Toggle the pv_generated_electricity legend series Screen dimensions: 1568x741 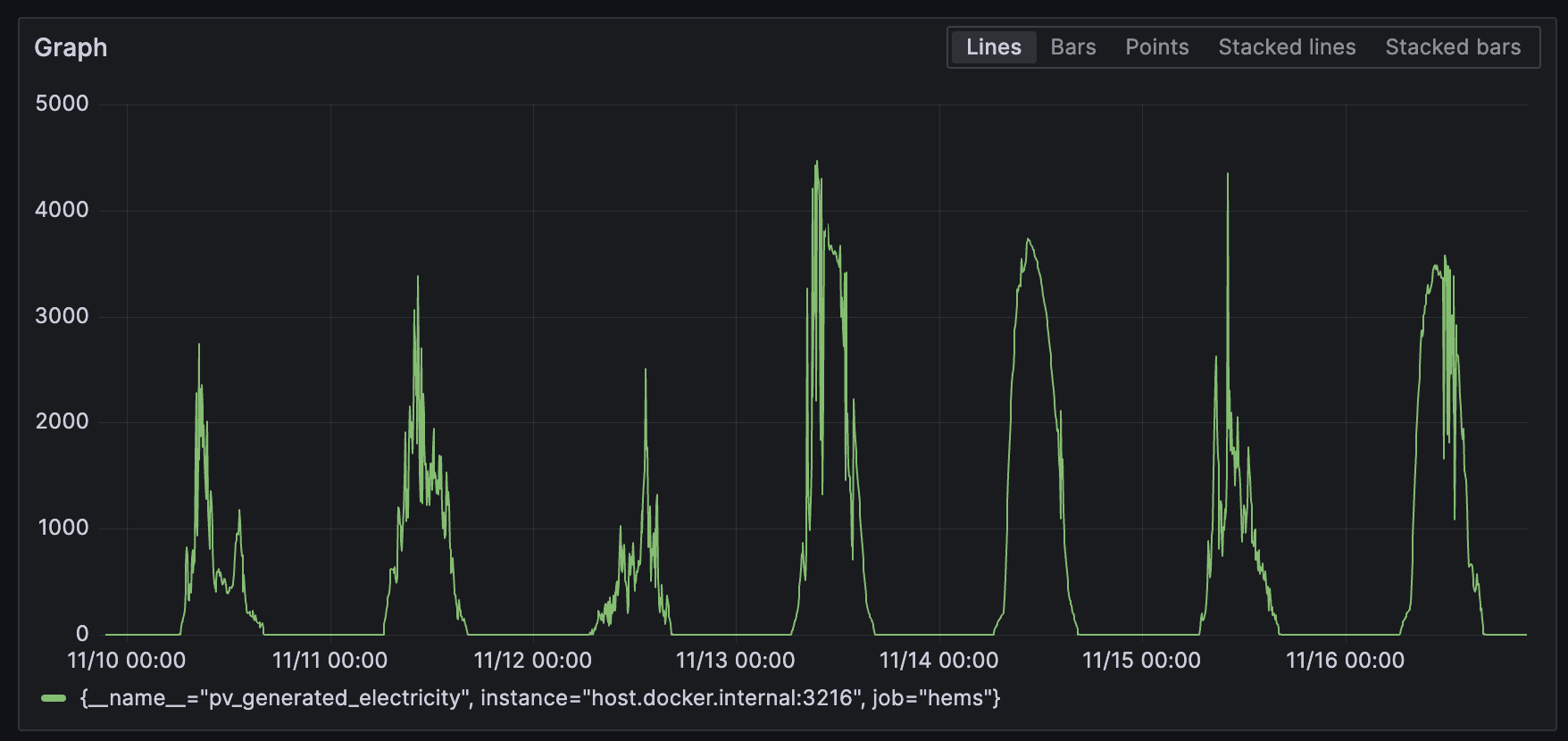point(540,698)
